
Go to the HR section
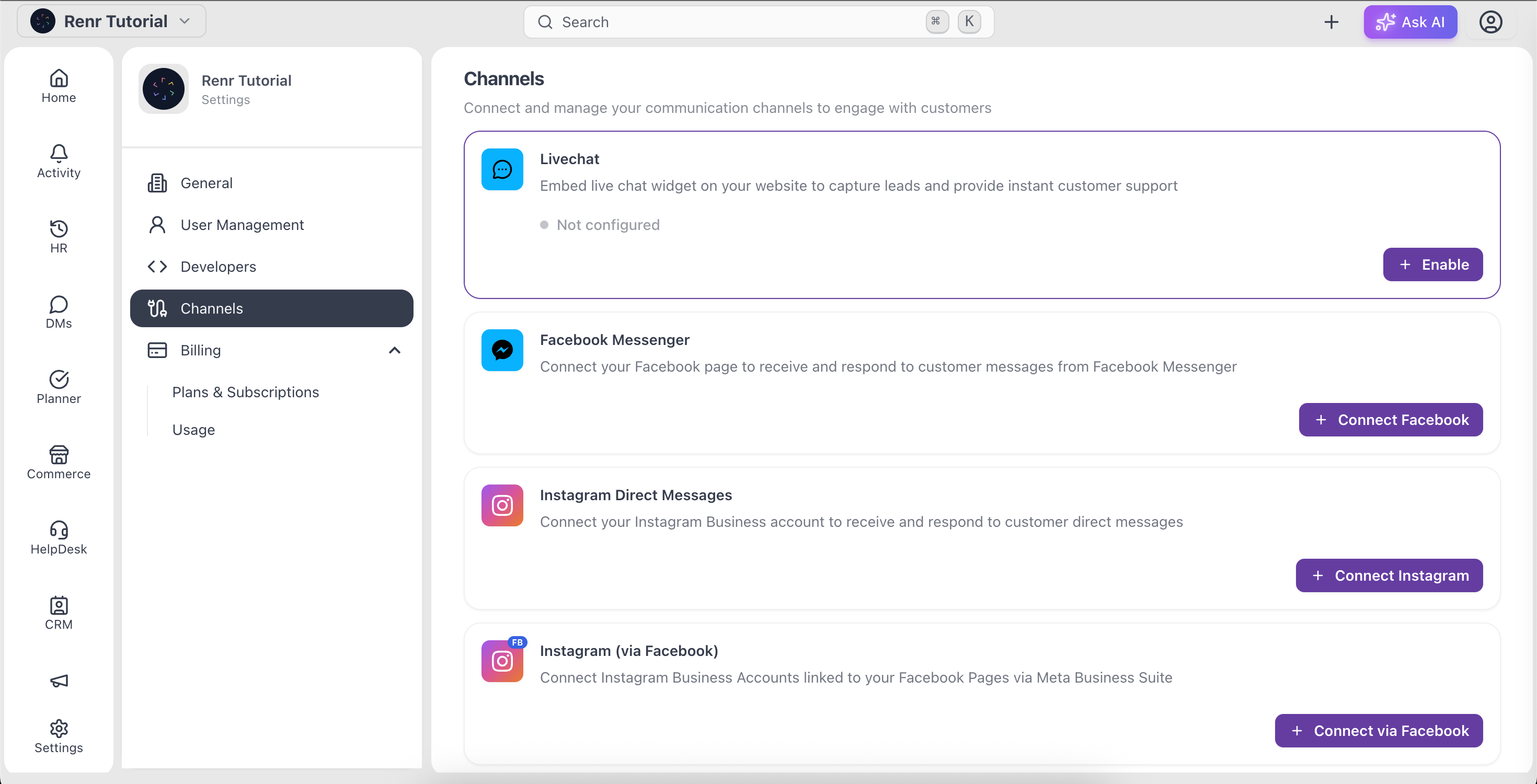coord(59,237)
